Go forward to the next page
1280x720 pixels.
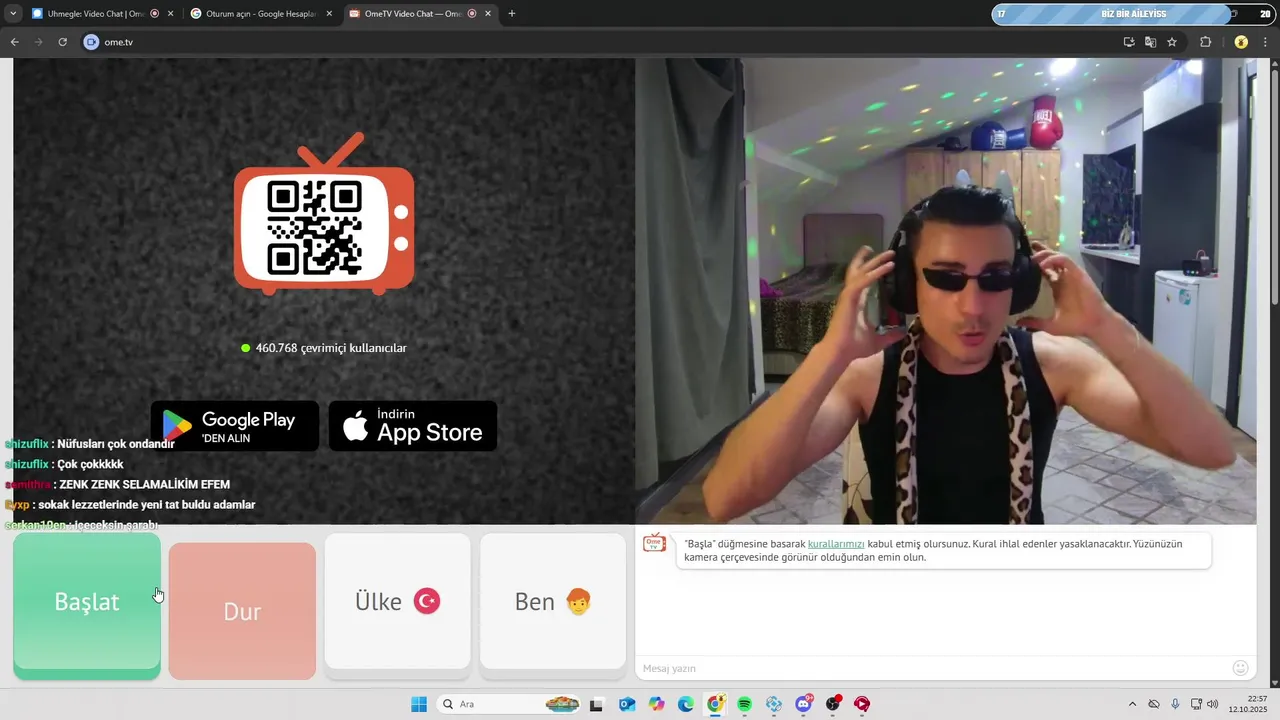click(x=39, y=42)
